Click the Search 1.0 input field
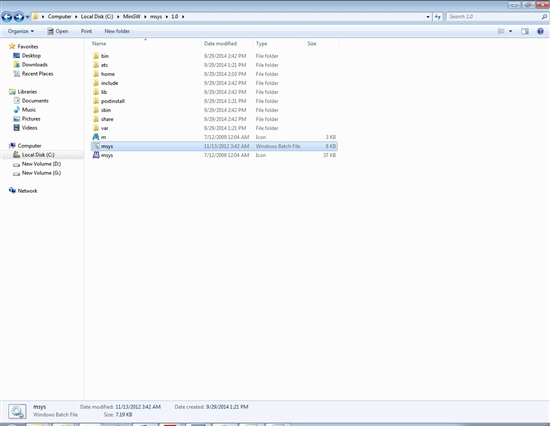Image resolution: width=550 pixels, height=426 pixels. tap(495, 16)
